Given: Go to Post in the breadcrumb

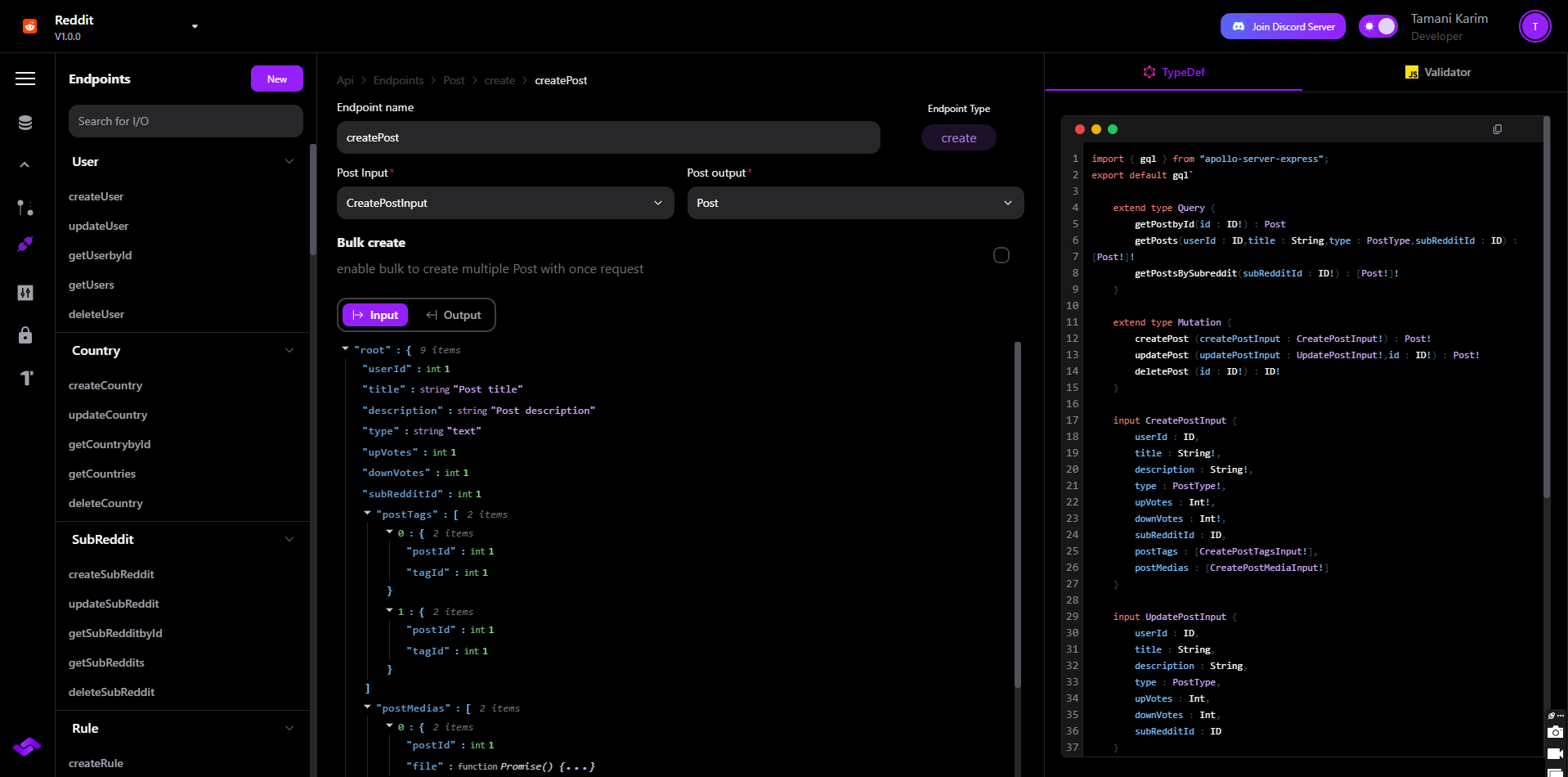Looking at the screenshot, I should (454, 80).
